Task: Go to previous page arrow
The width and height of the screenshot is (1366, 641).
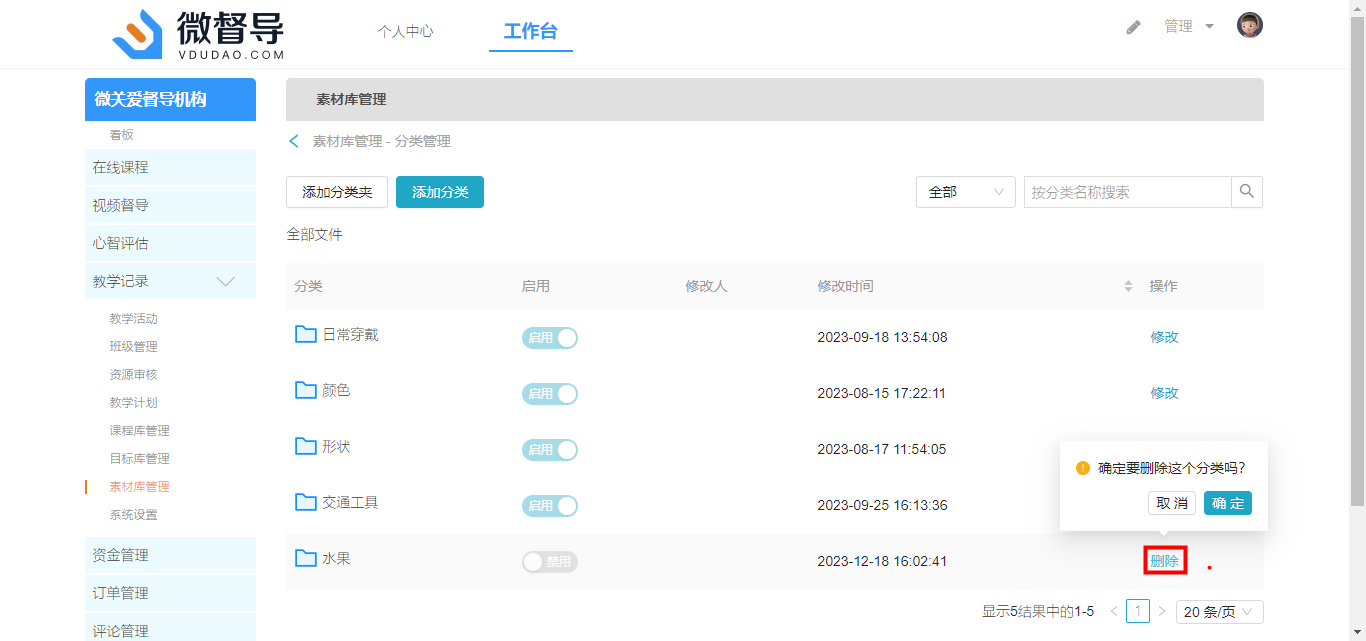Action: [1114, 611]
